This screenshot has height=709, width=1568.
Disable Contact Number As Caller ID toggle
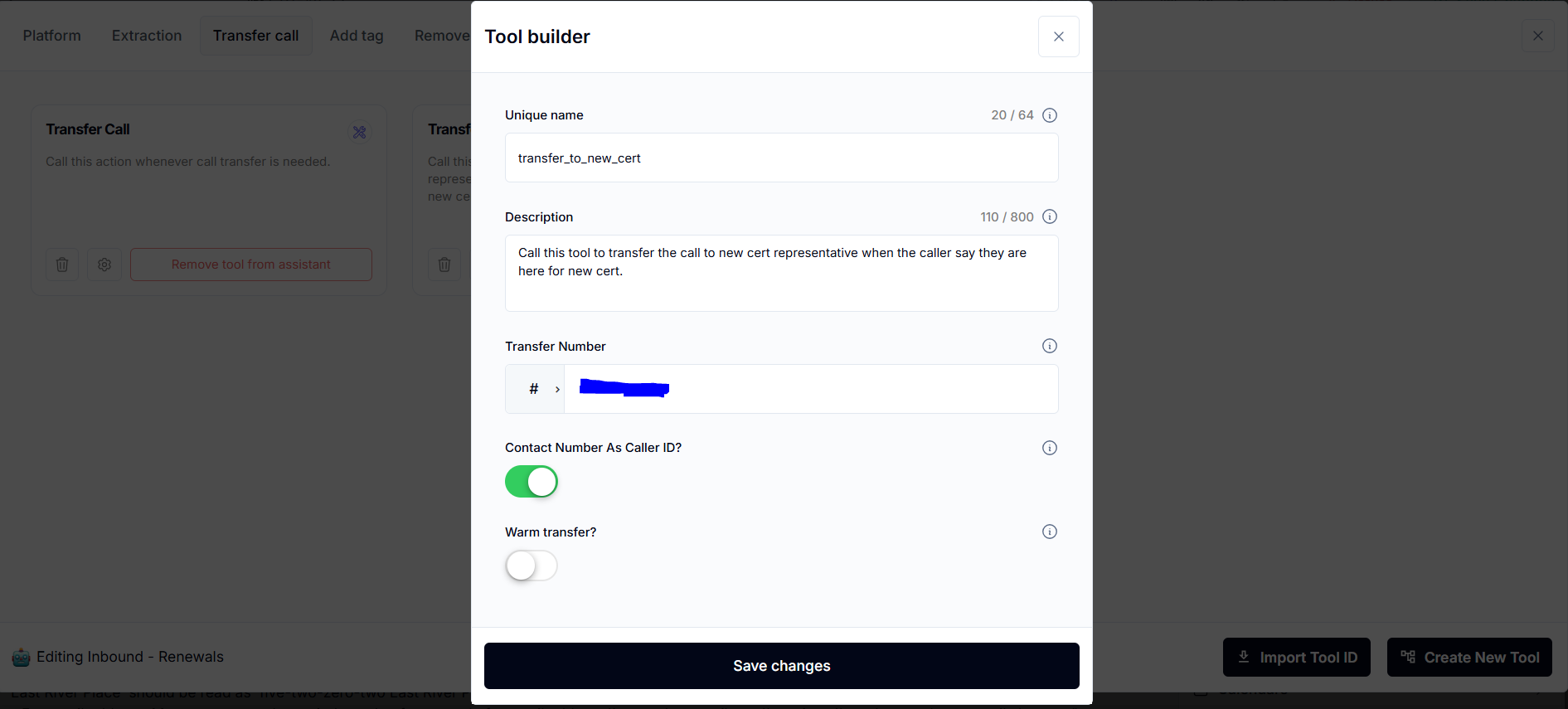pos(532,482)
